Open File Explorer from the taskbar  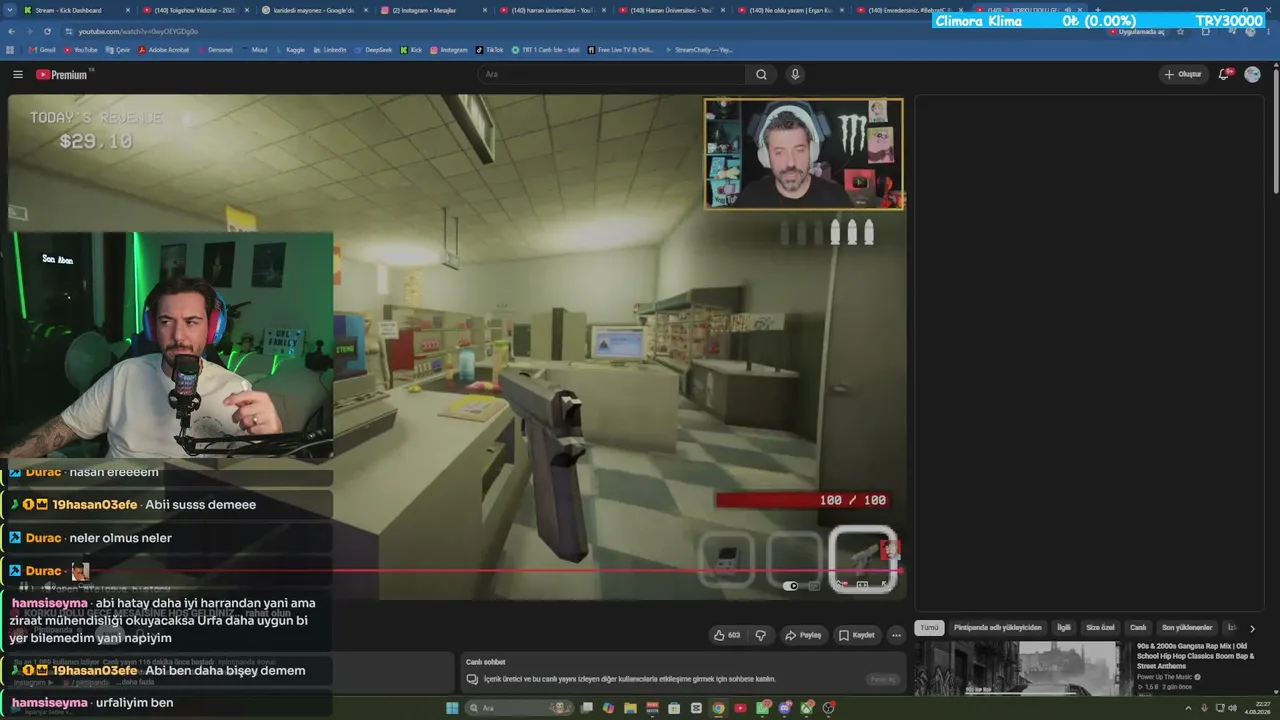pyautogui.click(x=630, y=708)
